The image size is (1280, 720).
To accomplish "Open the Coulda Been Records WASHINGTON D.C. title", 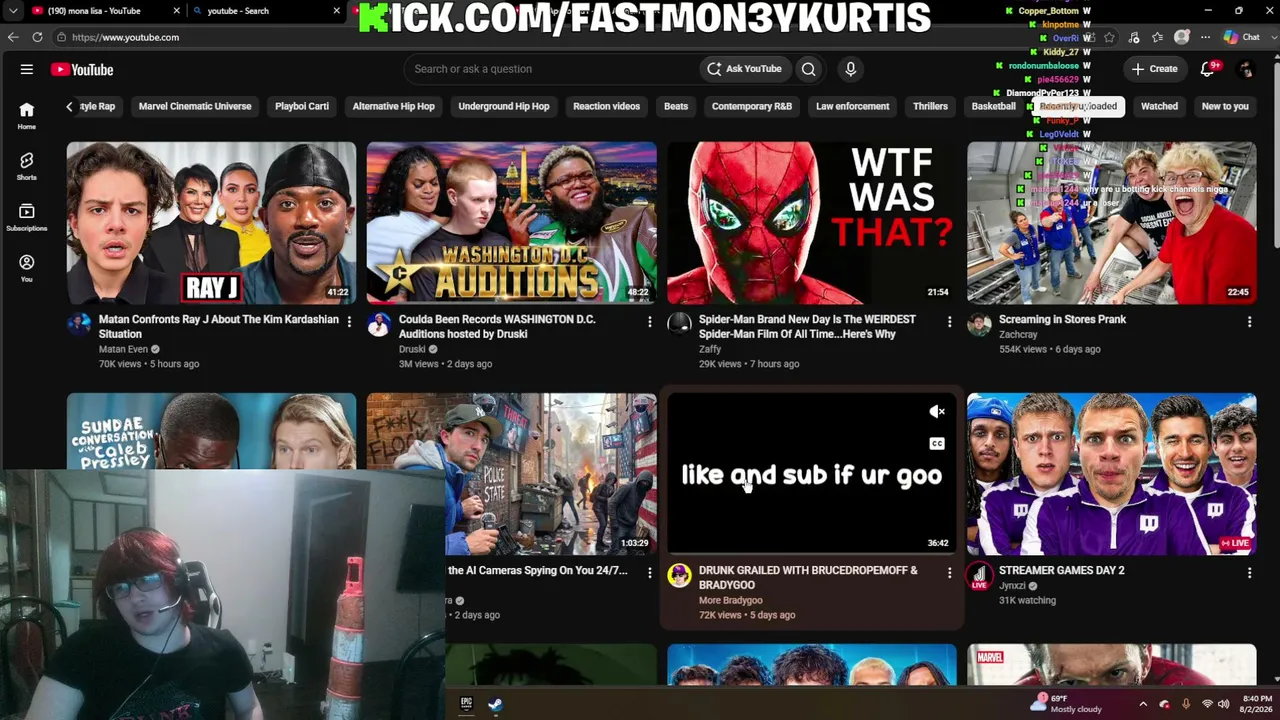I will click(x=497, y=326).
